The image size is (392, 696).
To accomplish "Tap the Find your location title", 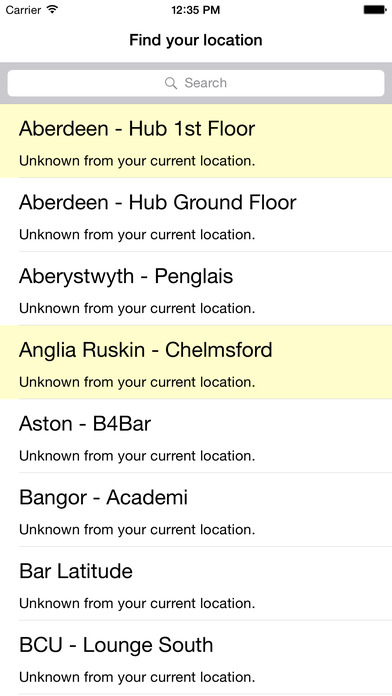I will click(x=196, y=40).
